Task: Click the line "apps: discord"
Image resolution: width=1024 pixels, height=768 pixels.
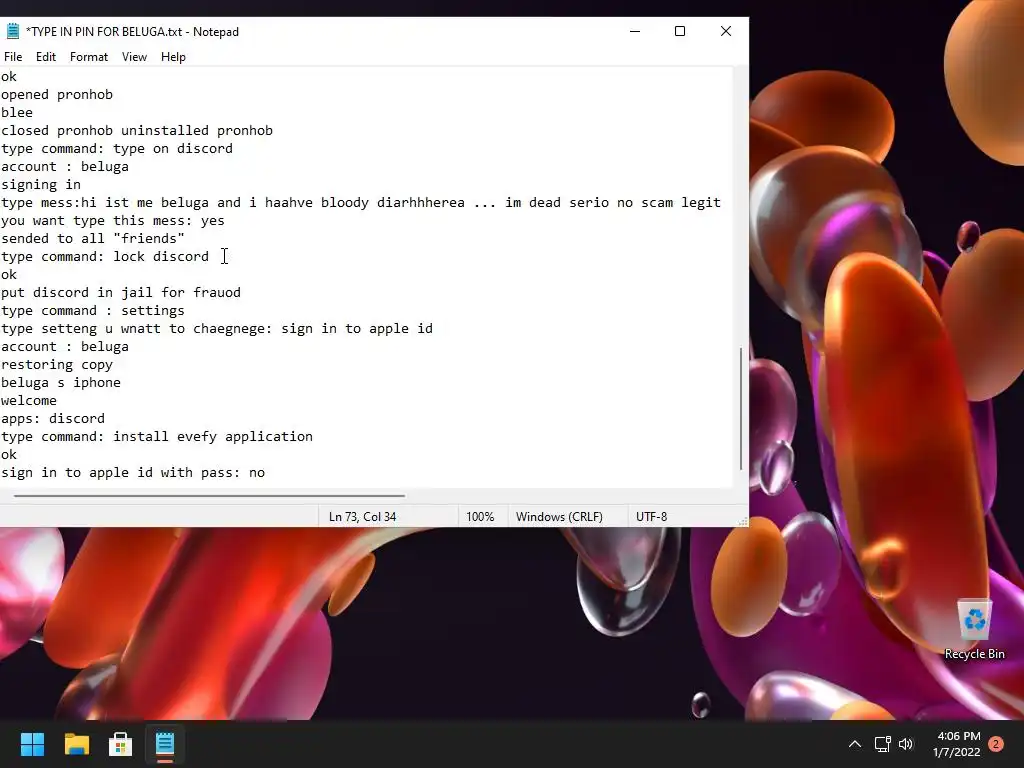Action: coord(53,419)
